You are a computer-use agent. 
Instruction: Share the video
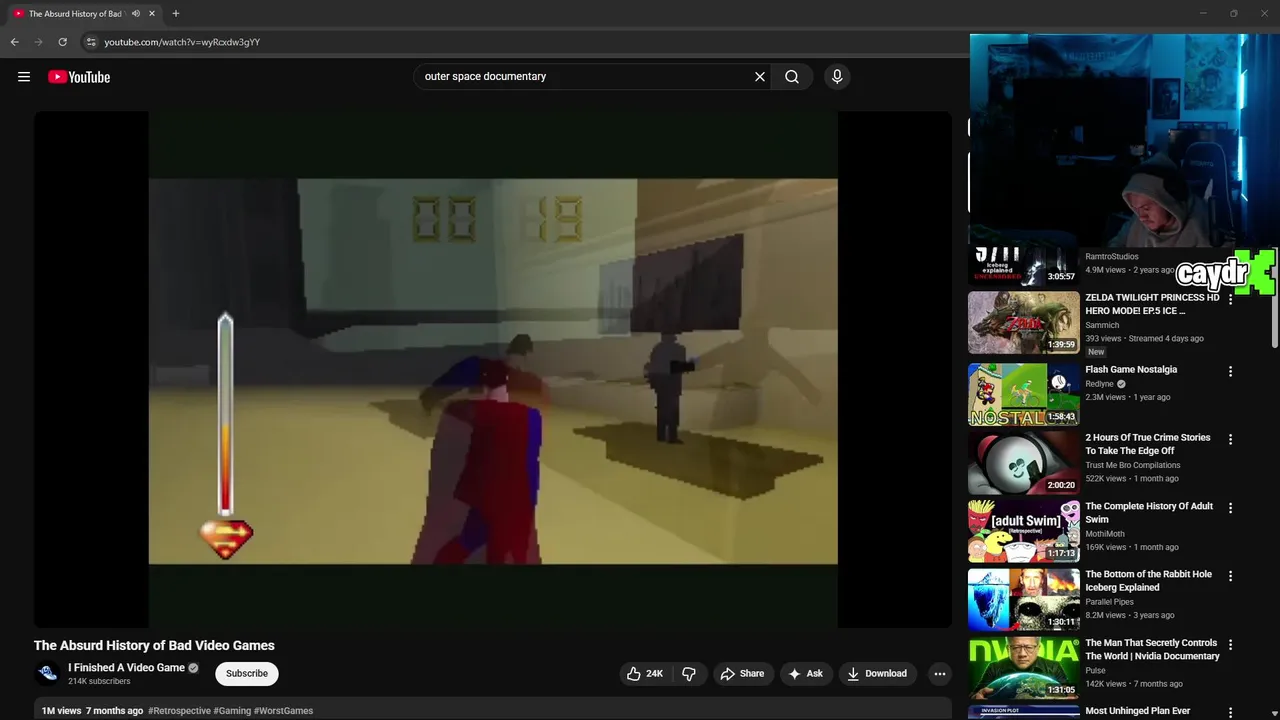coord(742,674)
